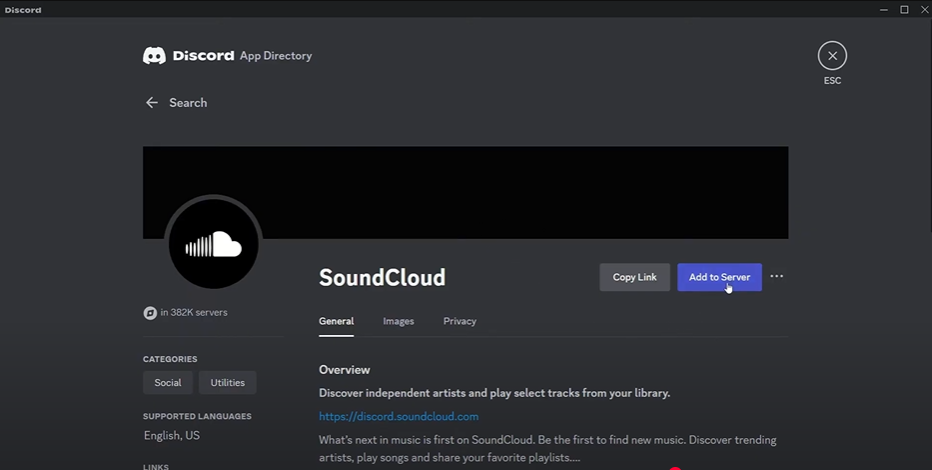The height and width of the screenshot is (470, 932).
Task: Go back to Search results text
Action: pos(188,103)
